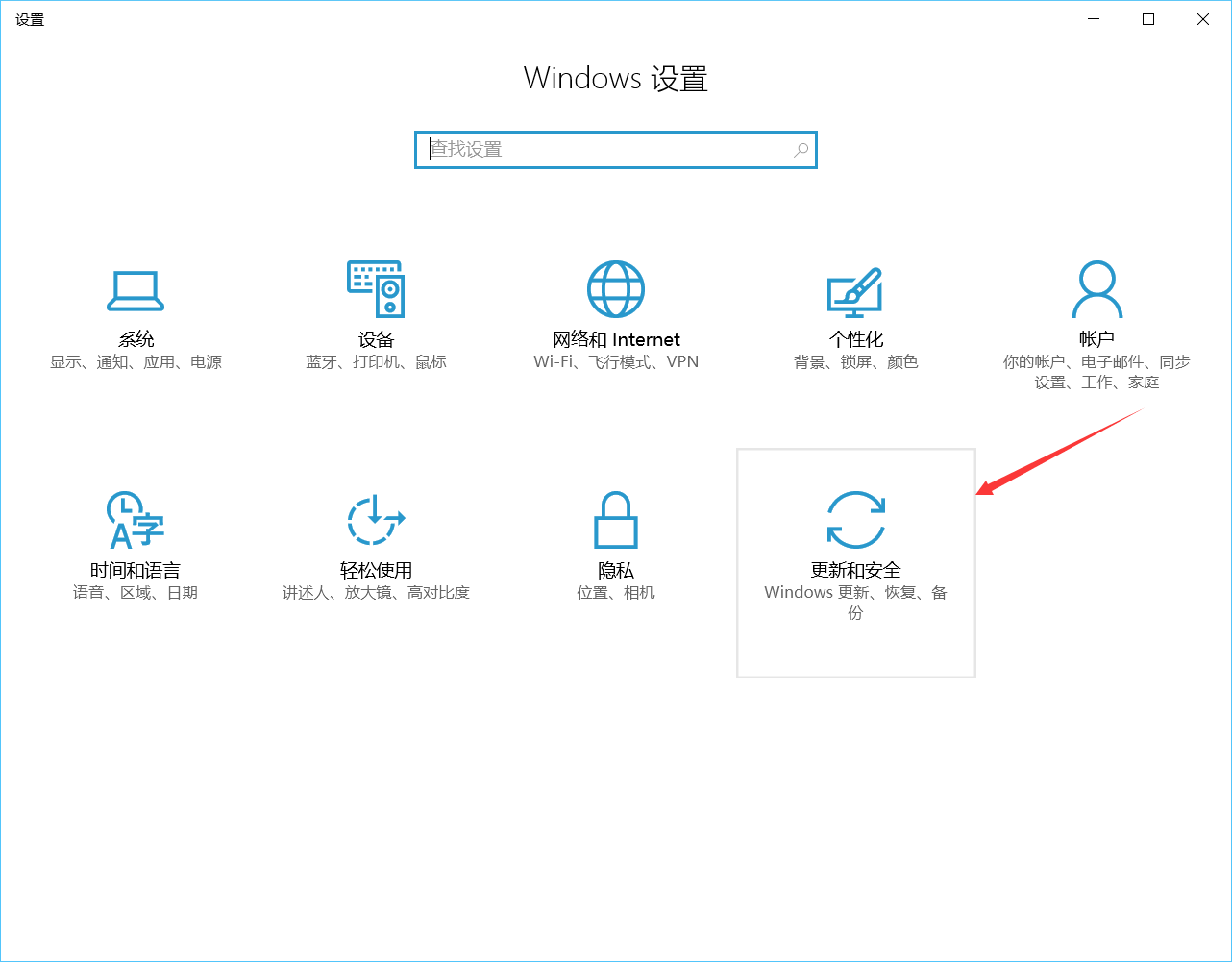
Task: Open 更新和安全 via its title text
Action: point(856,570)
